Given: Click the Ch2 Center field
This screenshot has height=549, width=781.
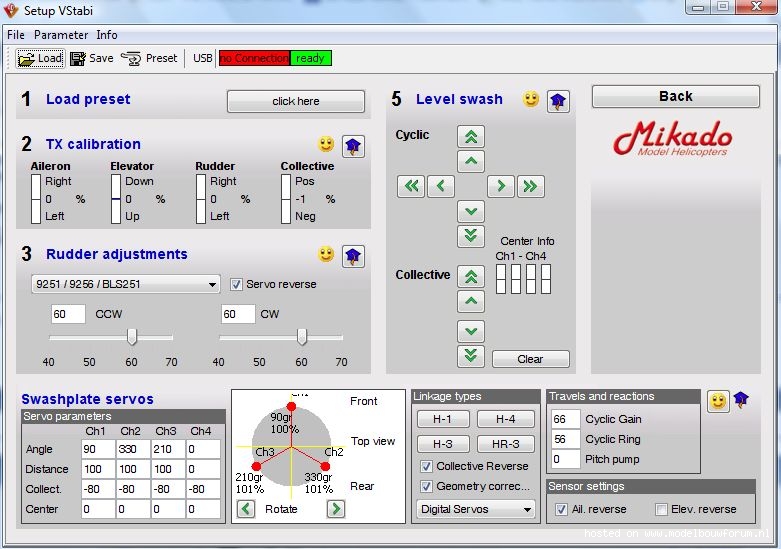Looking at the screenshot, I should [133, 509].
